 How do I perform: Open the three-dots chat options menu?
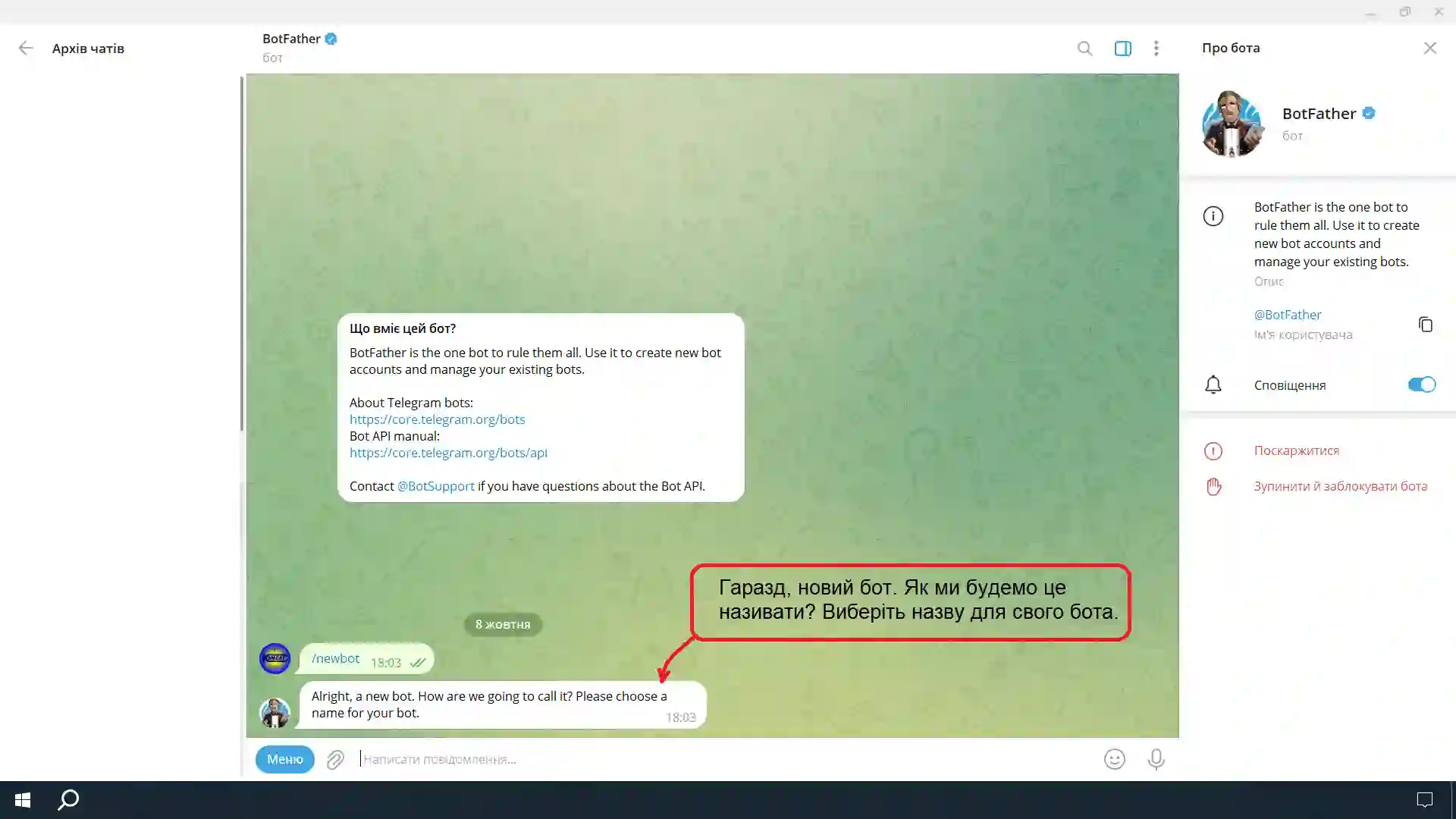(1156, 49)
